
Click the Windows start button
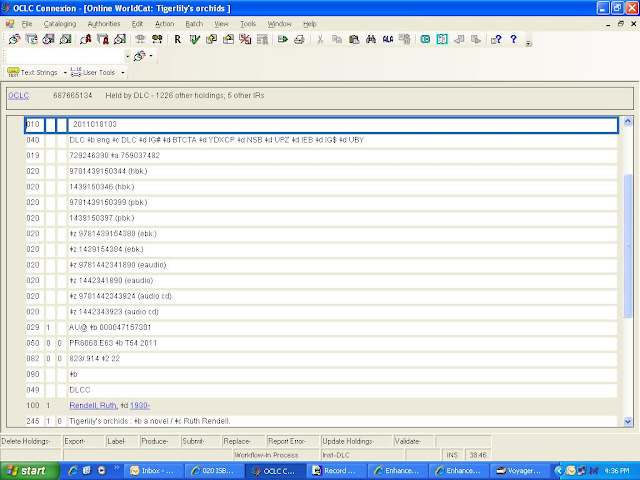tap(29, 471)
